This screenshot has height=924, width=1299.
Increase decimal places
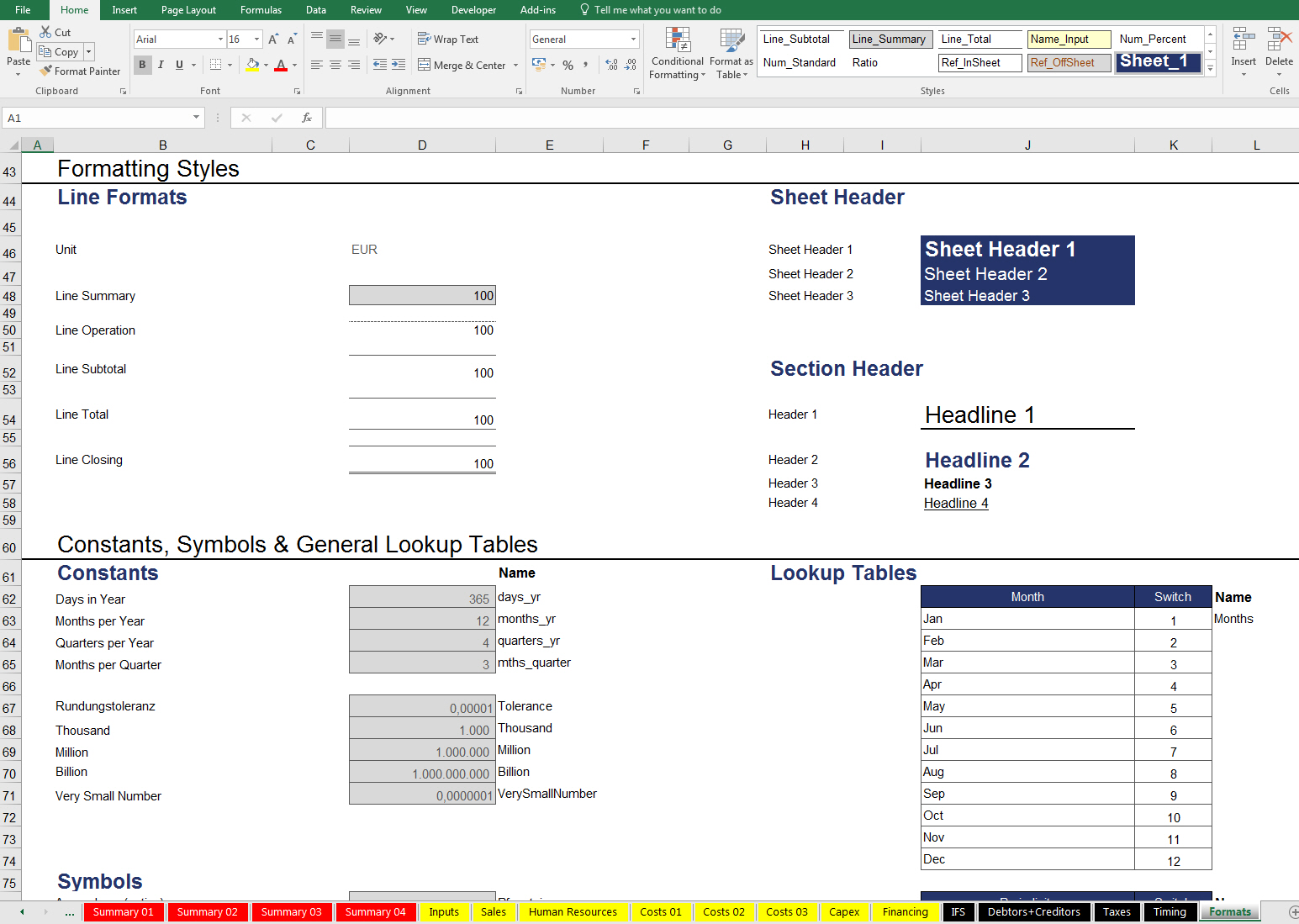coord(610,64)
